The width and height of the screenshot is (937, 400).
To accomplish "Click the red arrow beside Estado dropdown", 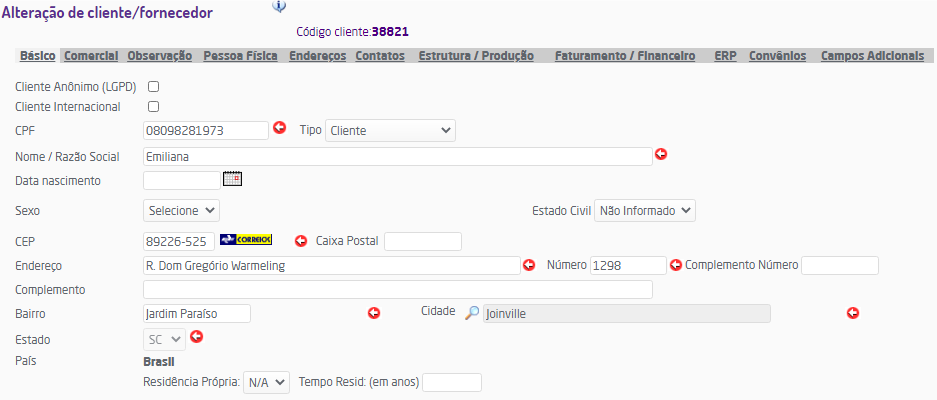I will coord(197,337).
